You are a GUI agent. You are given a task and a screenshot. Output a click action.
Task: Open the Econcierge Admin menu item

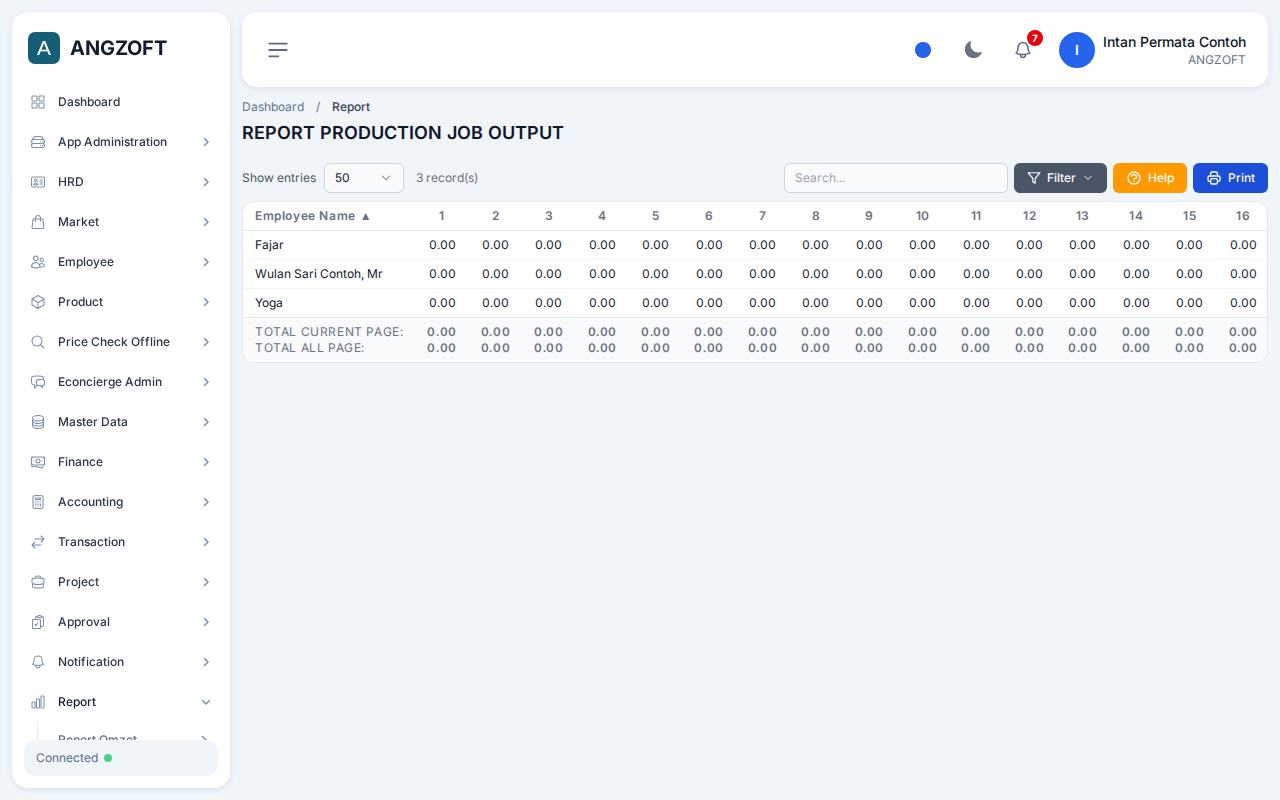point(121,382)
